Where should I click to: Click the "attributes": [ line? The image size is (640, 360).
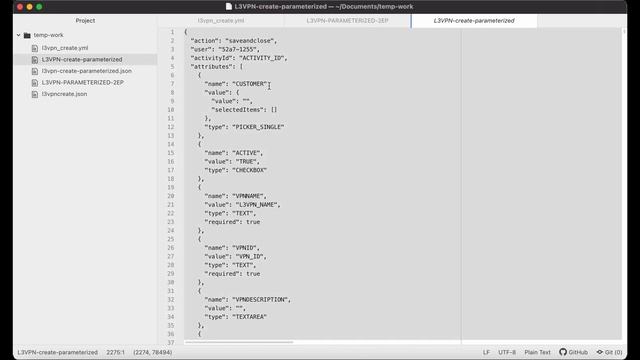click(x=216, y=67)
